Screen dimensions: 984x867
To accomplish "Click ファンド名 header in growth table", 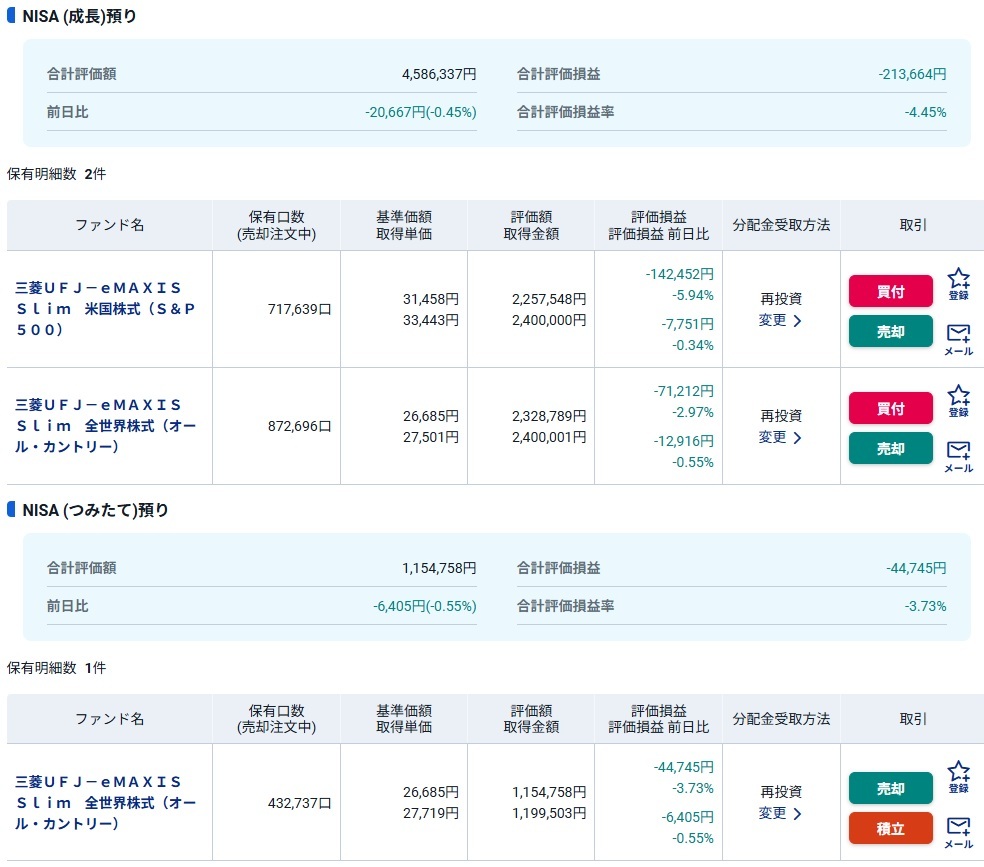I will [110, 225].
